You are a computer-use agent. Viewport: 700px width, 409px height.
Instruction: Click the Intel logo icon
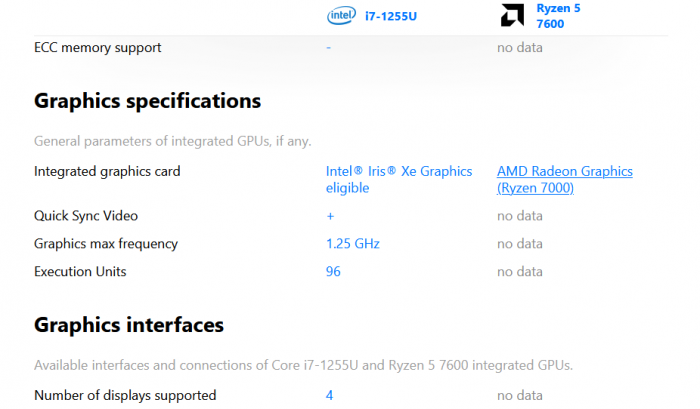pos(341,15)
